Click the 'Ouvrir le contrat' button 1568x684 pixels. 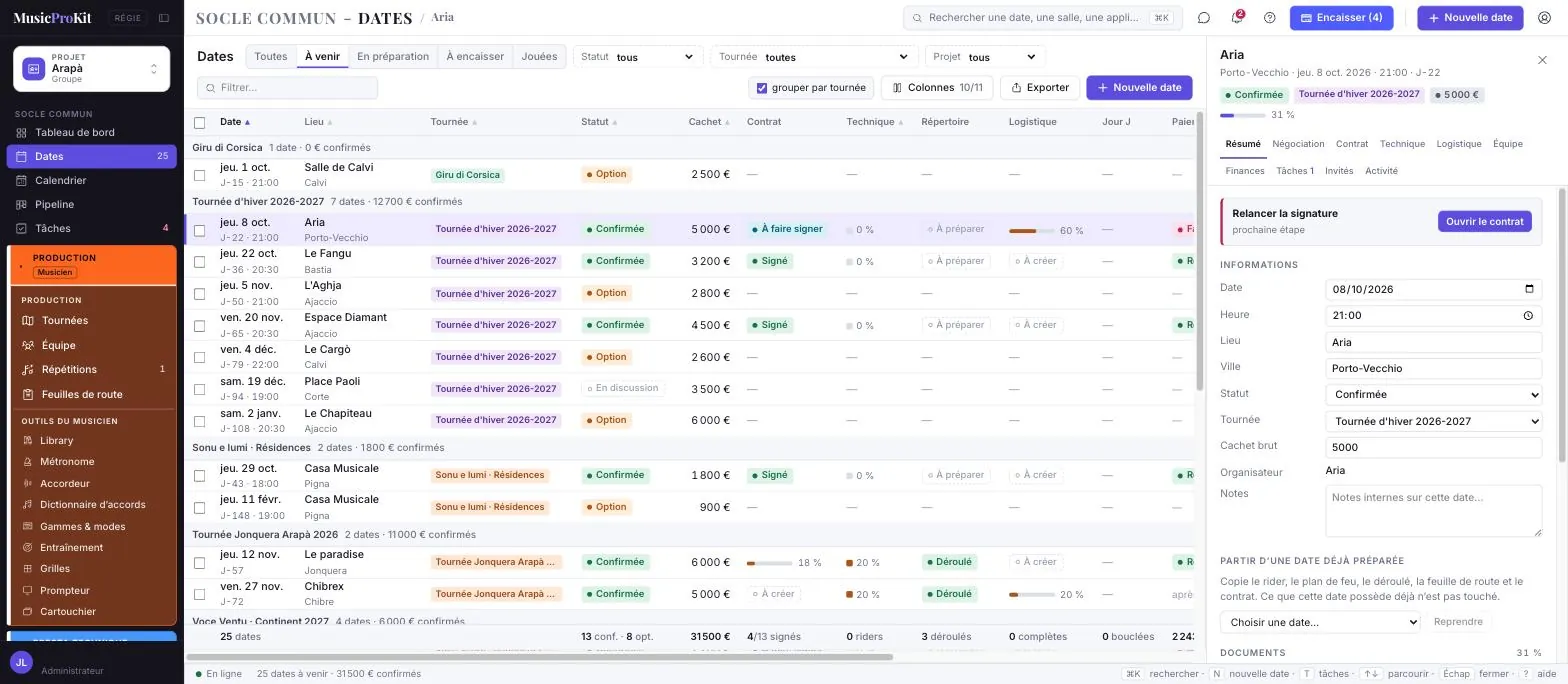1484,221
